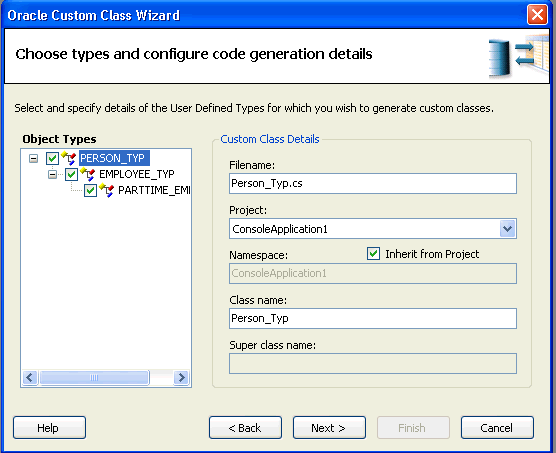Toggle the Inherit from Project checkbox
Screen dimensions: 556x453
coord(373,254)
